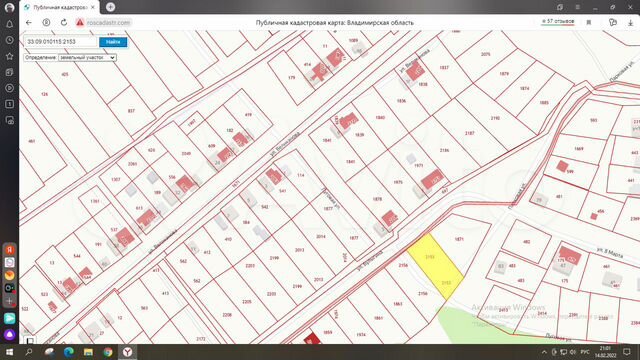Open Windows Start menu
640x360 pixels.
[x=9, y=352]
